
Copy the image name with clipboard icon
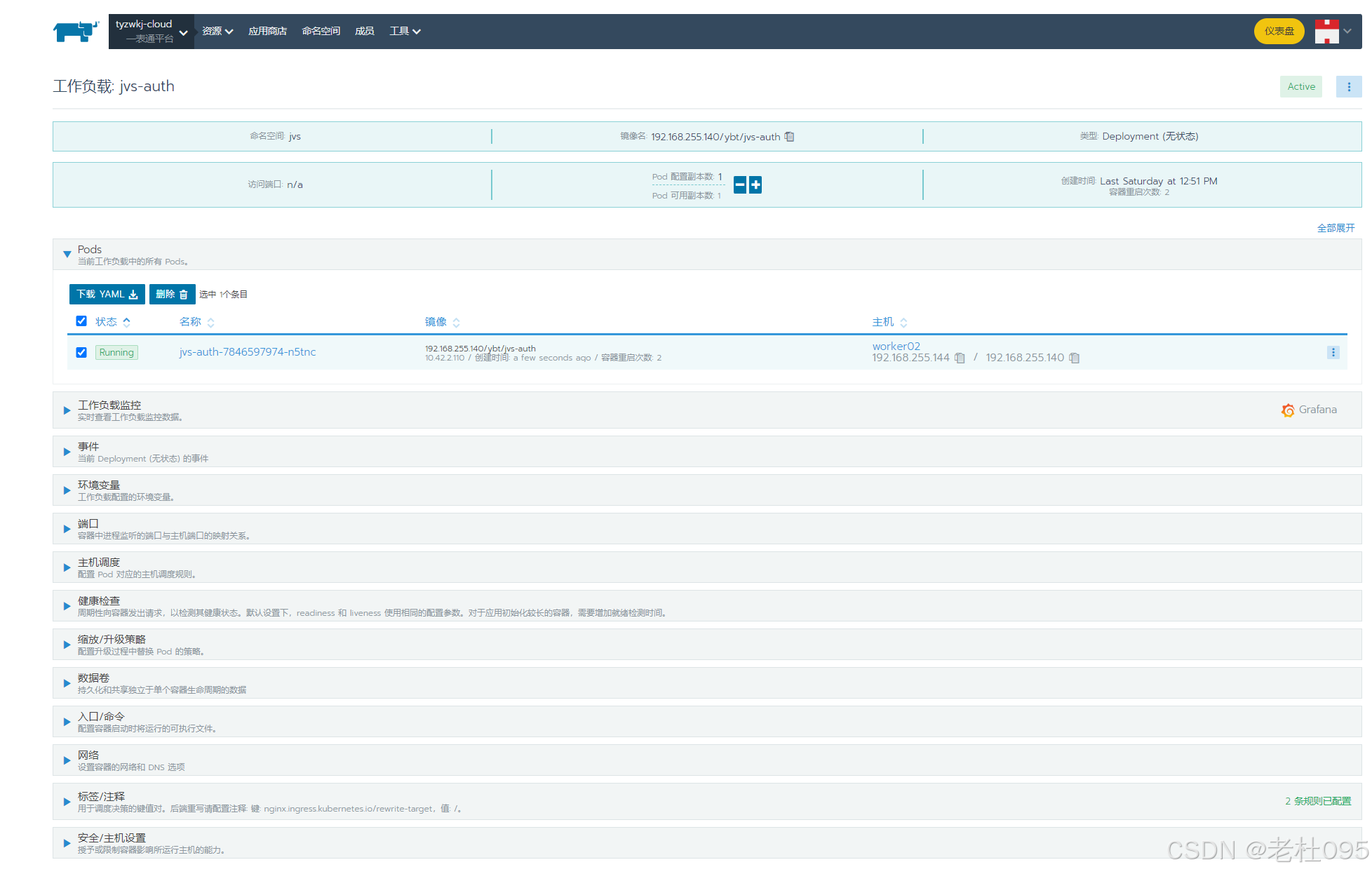789,137
